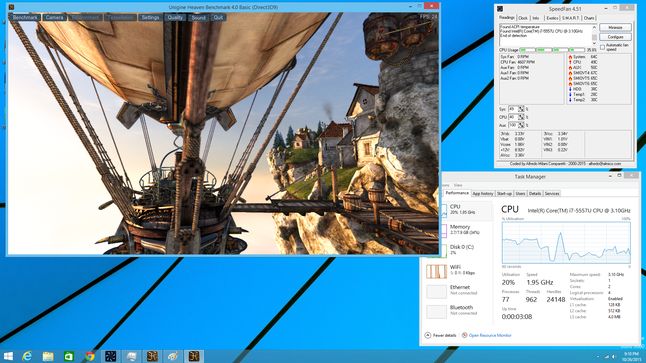Open the Paint taskbar icon

[173, 356]
